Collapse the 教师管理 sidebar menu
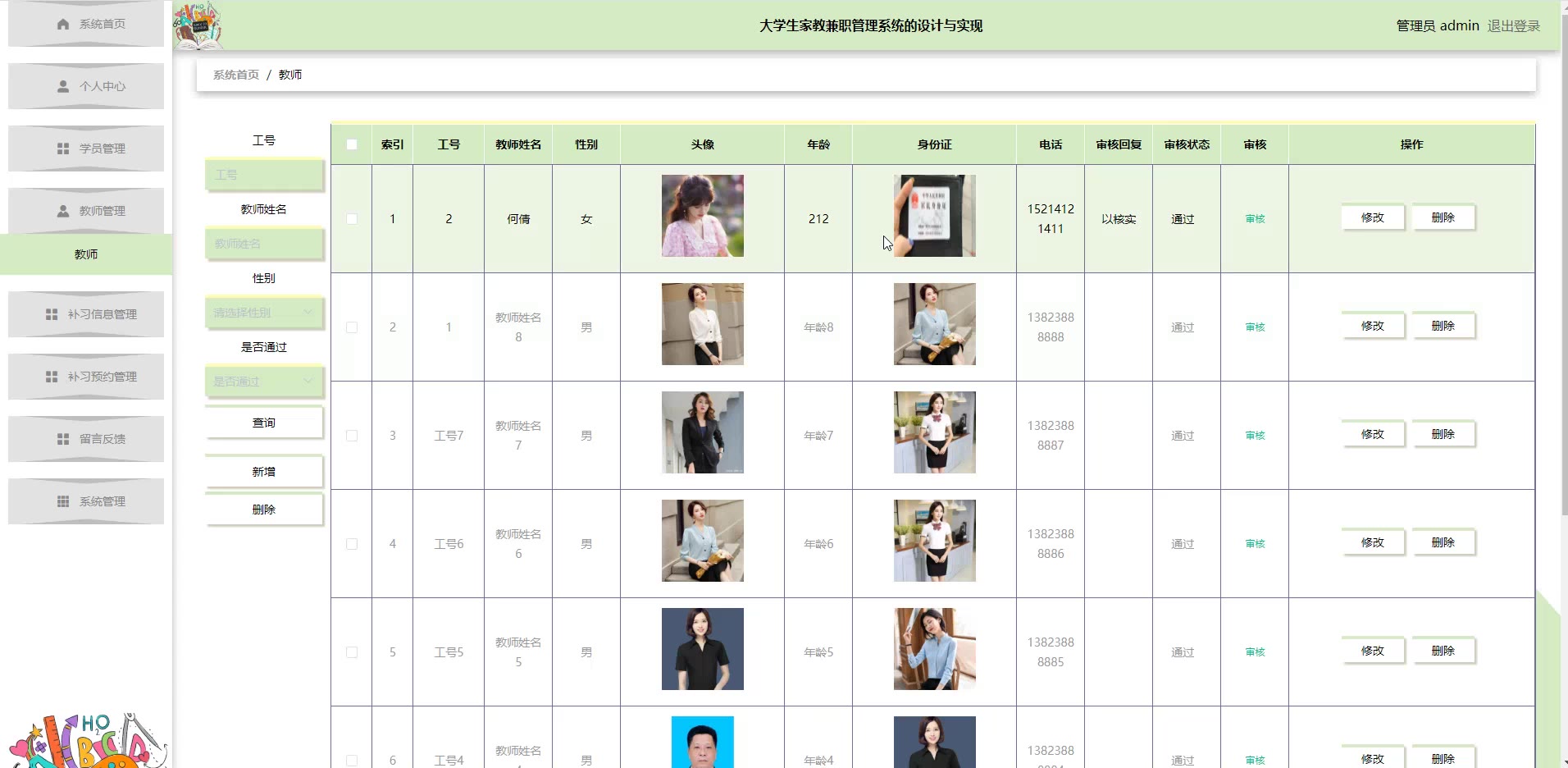The image size is (1568, 768). click(x=86, y=211)
